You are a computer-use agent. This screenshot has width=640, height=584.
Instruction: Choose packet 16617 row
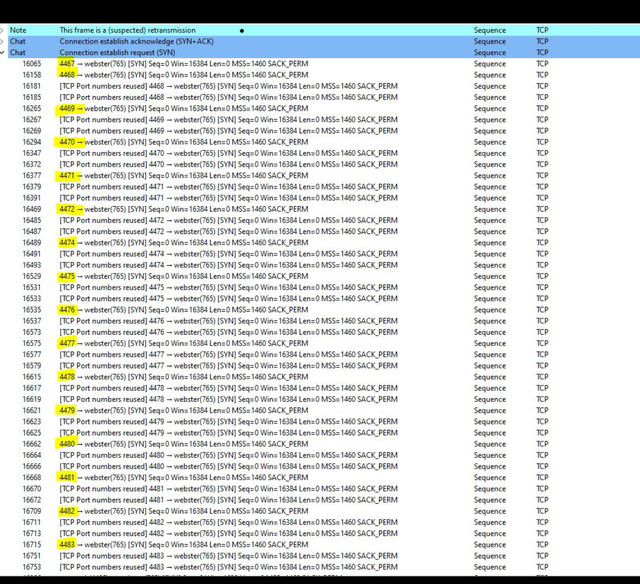point(320,389)
